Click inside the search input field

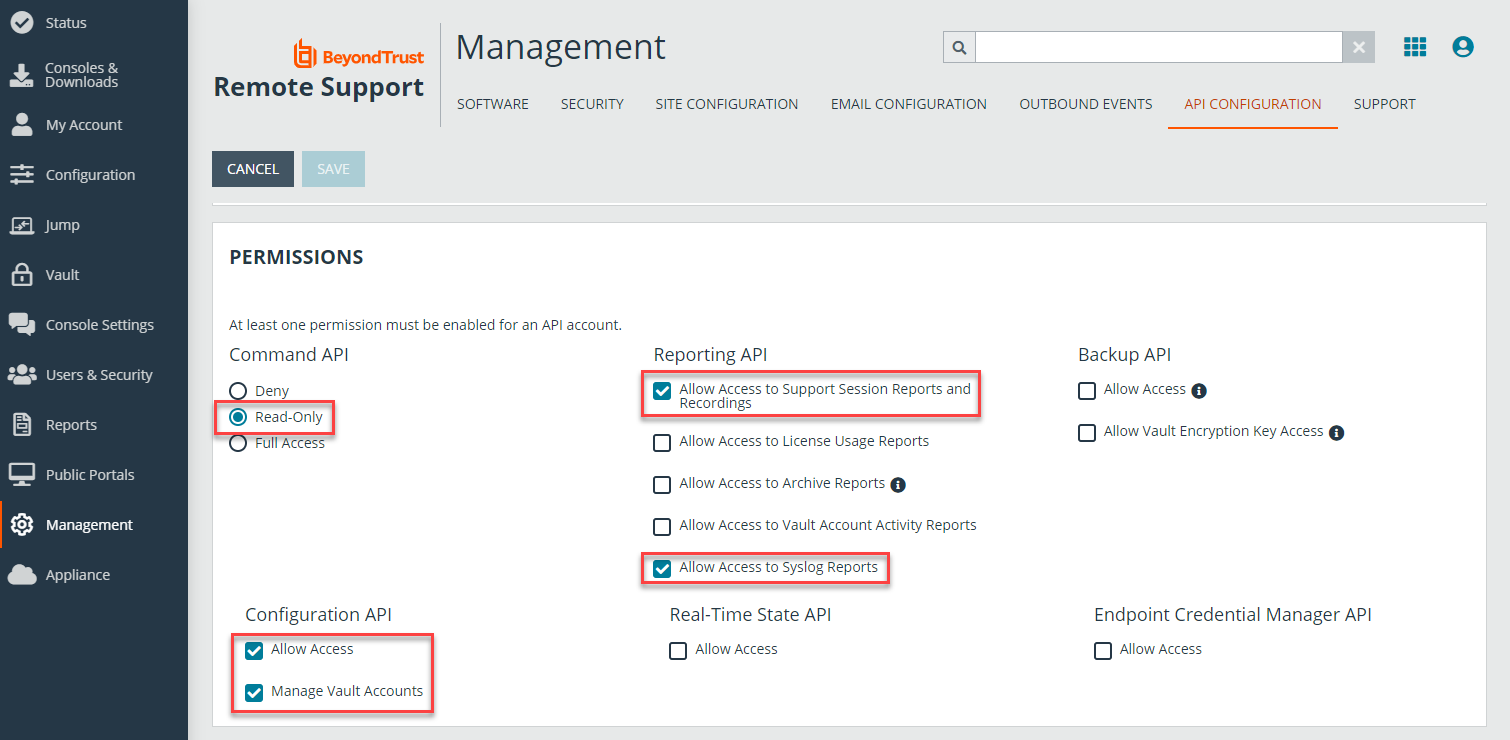pos(1158,47)
